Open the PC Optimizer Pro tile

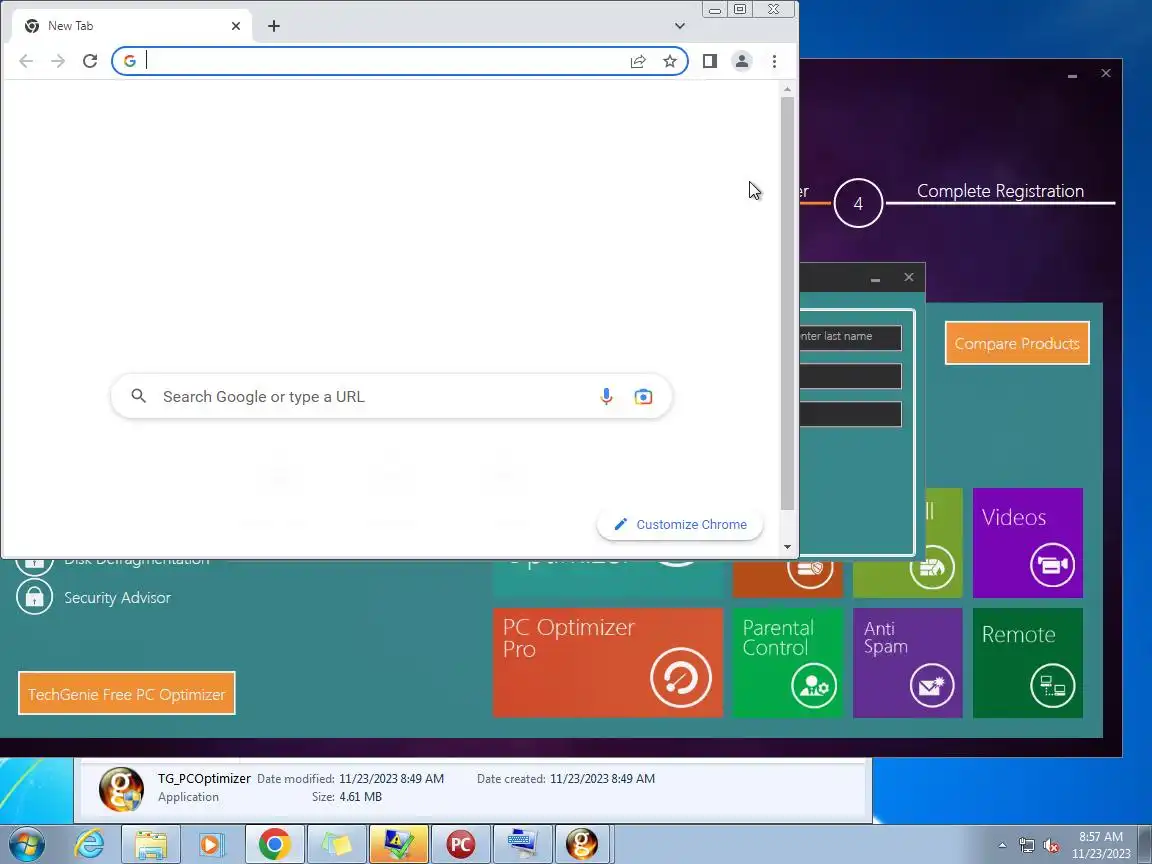tap(608, 663)
